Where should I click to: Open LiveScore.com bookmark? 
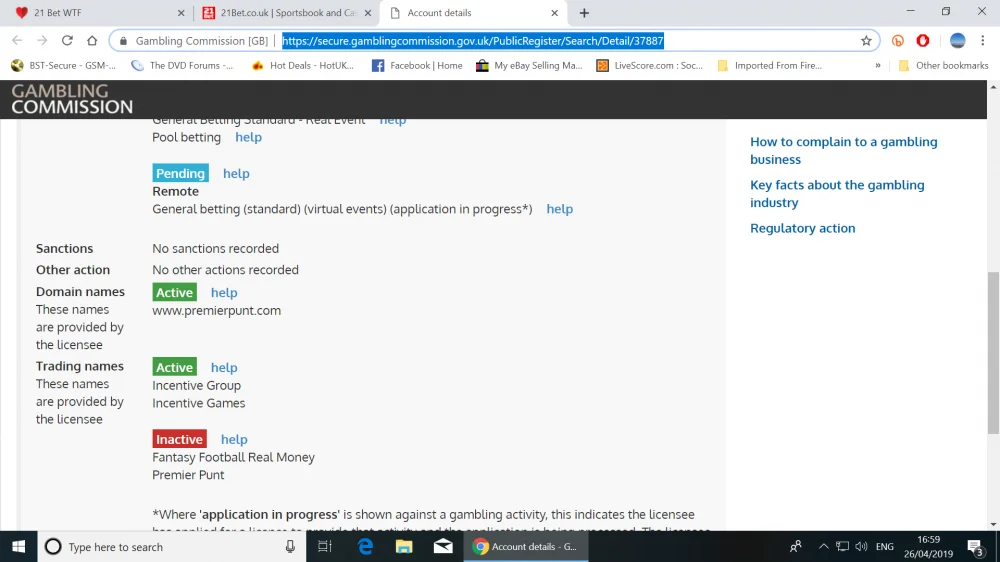pyautogui.click(x=649, y=65)
